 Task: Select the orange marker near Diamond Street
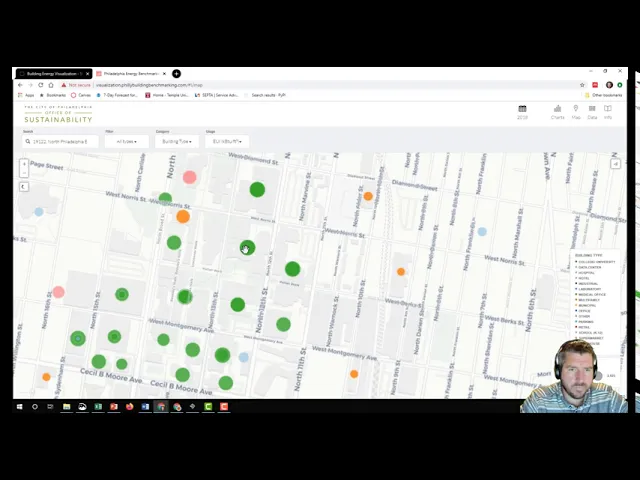[368, 196]
